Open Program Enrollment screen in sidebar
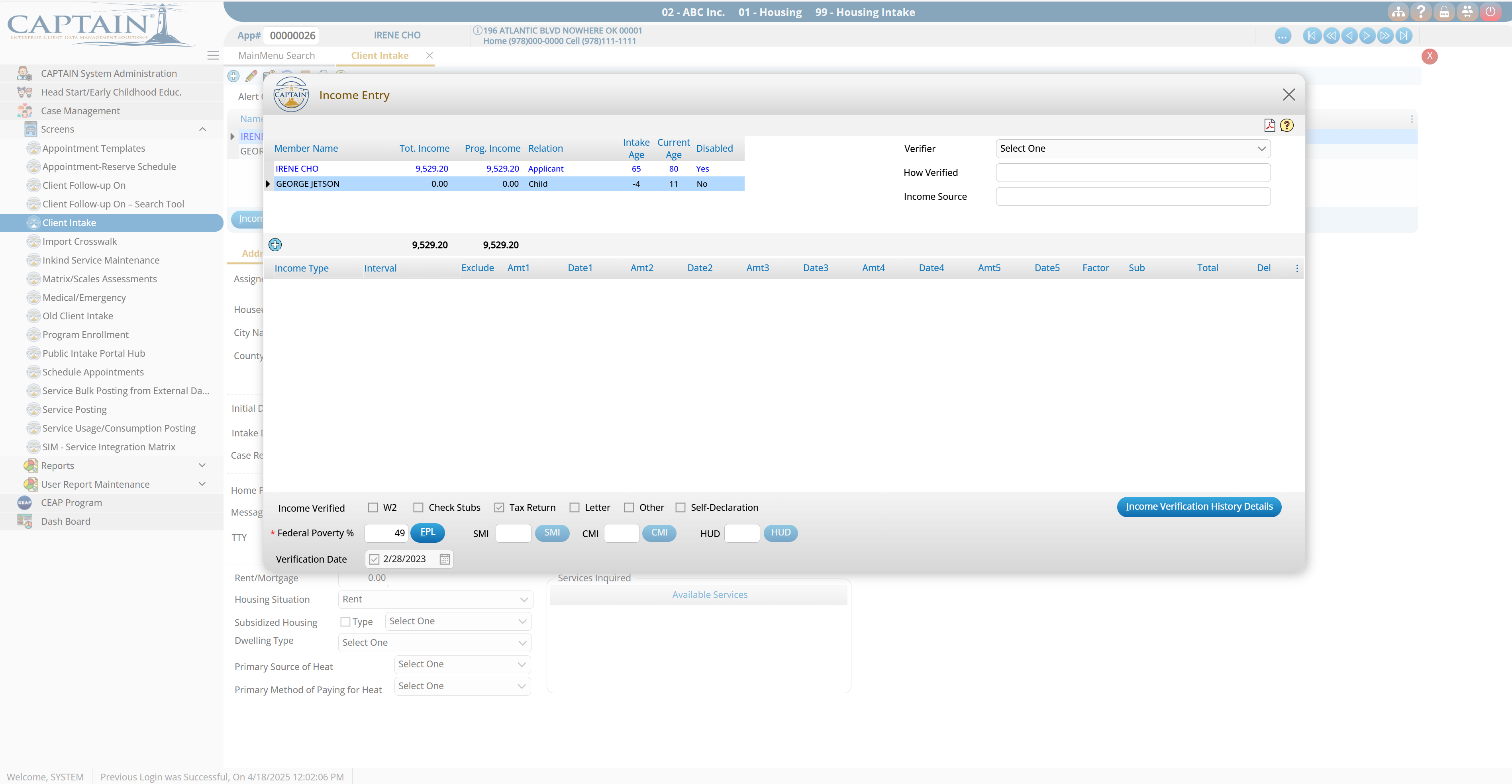 point(85,334)
